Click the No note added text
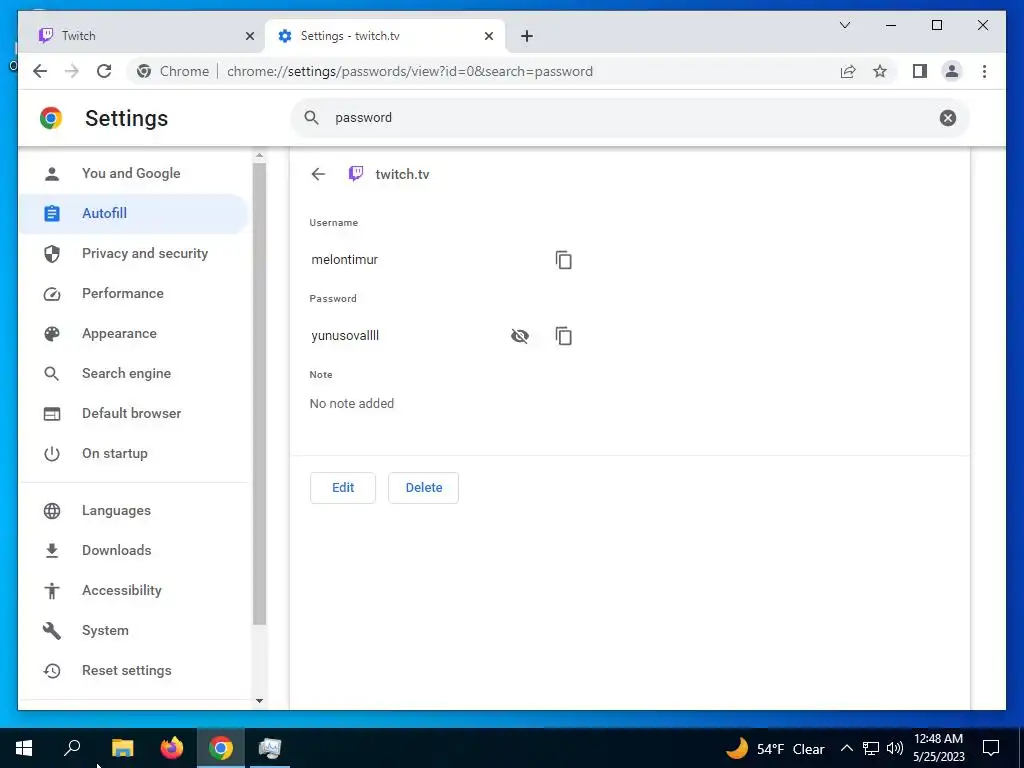Image resolution: width=1024 pixels, height=768 pixels. point(351,404)
